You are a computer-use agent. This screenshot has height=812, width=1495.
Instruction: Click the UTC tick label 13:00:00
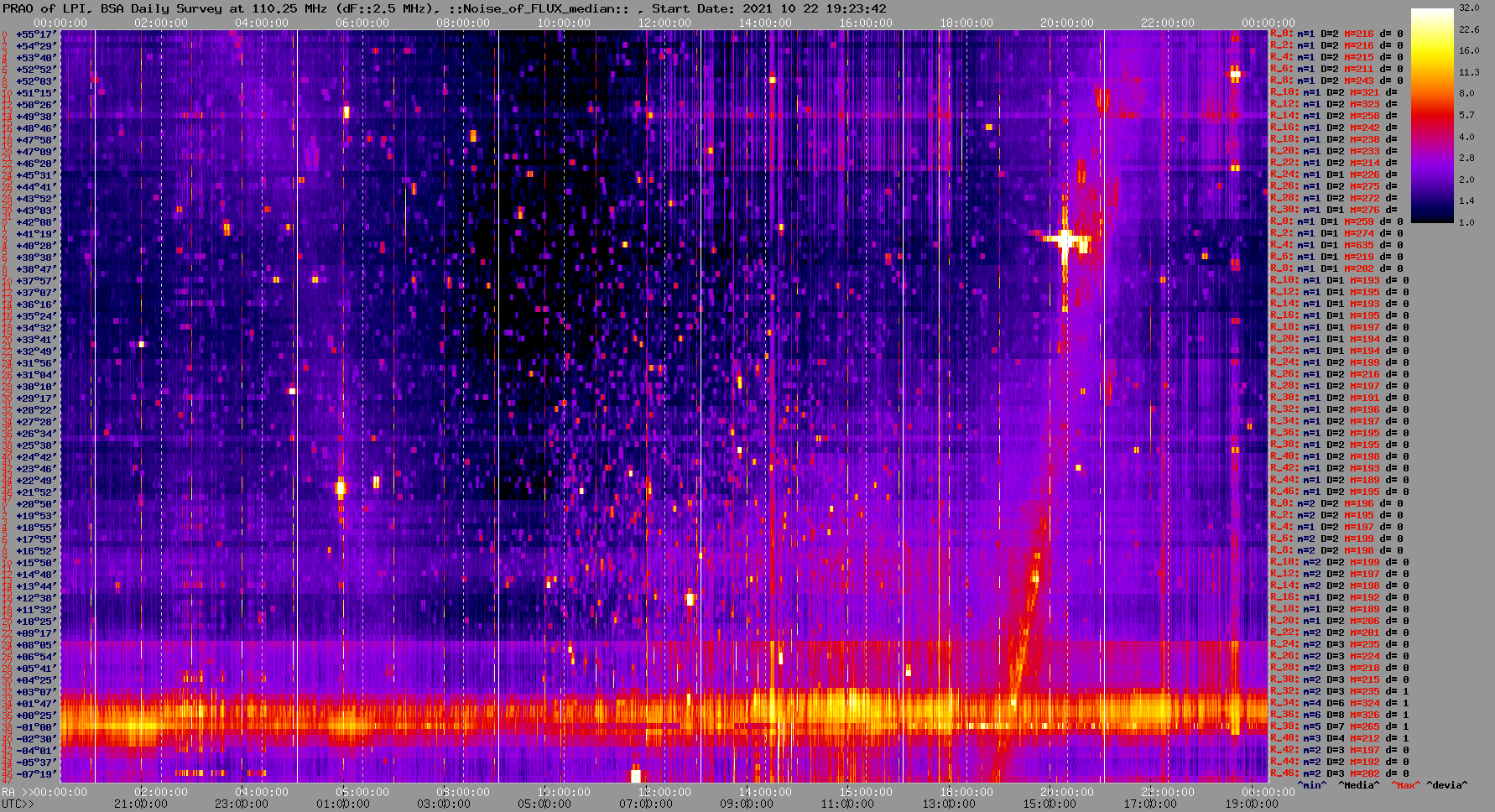point(948,804)
